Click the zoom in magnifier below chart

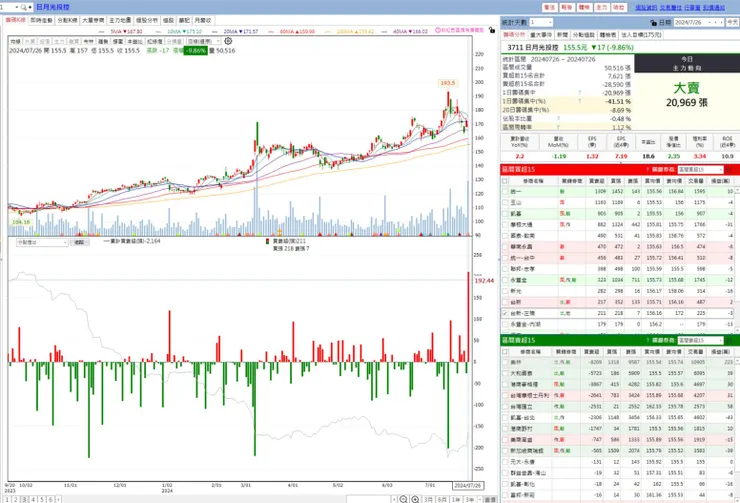click(x=415, y=499)
